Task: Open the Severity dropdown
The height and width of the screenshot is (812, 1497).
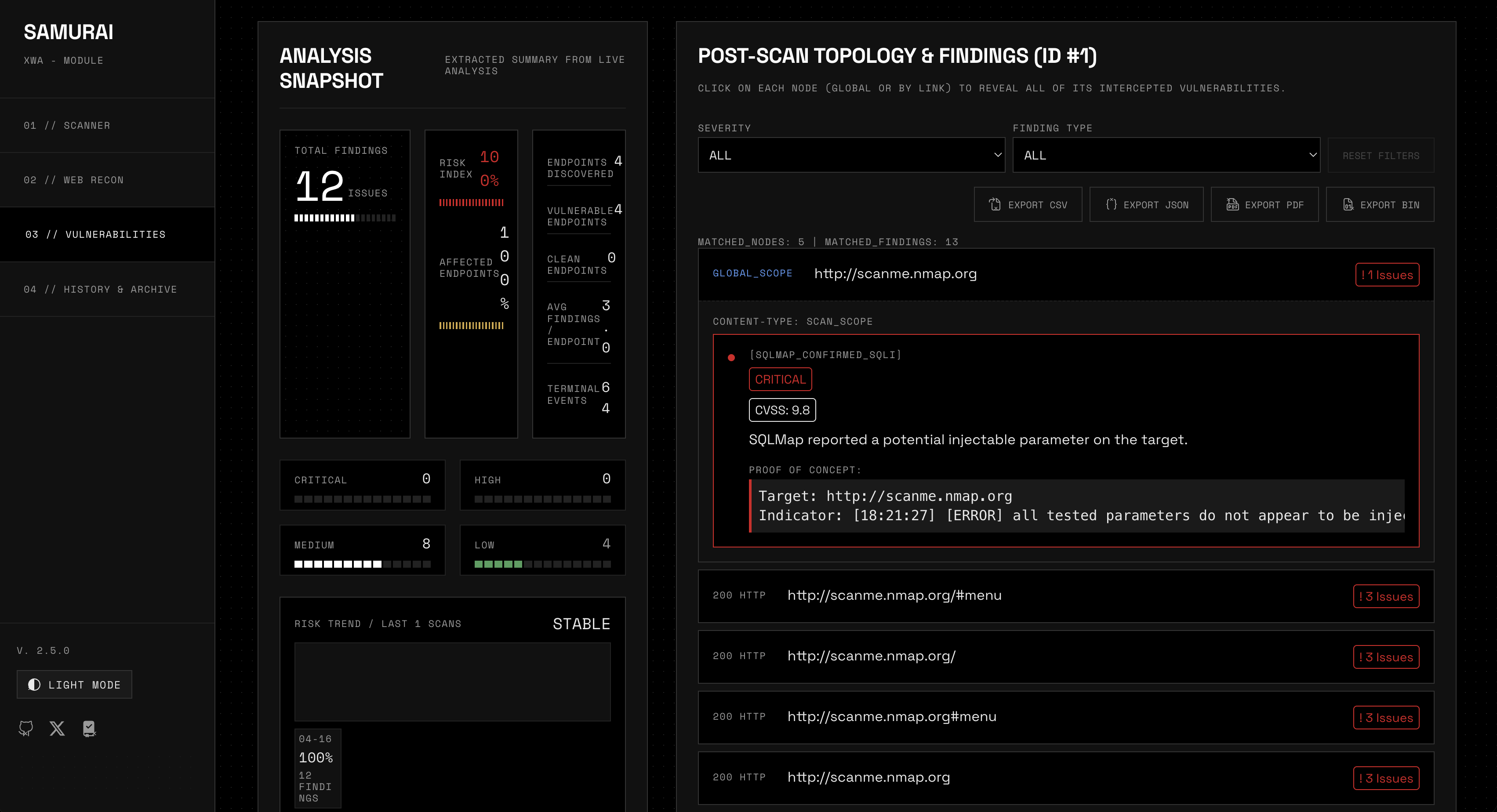Action: [x=851, y=155]
